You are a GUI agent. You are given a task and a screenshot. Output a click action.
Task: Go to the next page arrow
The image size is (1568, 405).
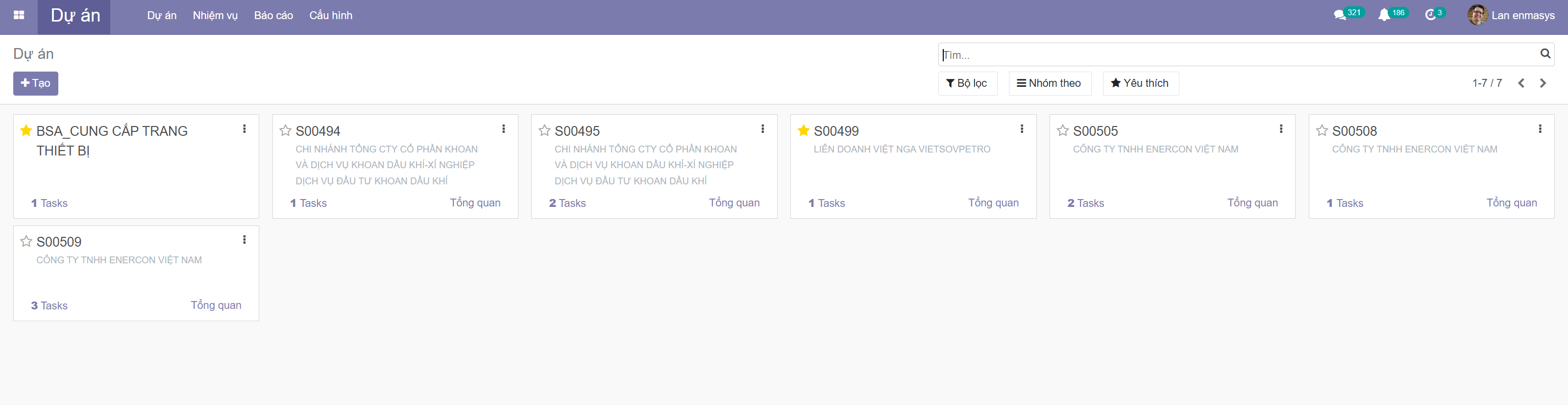click(x=1543, y=83)
